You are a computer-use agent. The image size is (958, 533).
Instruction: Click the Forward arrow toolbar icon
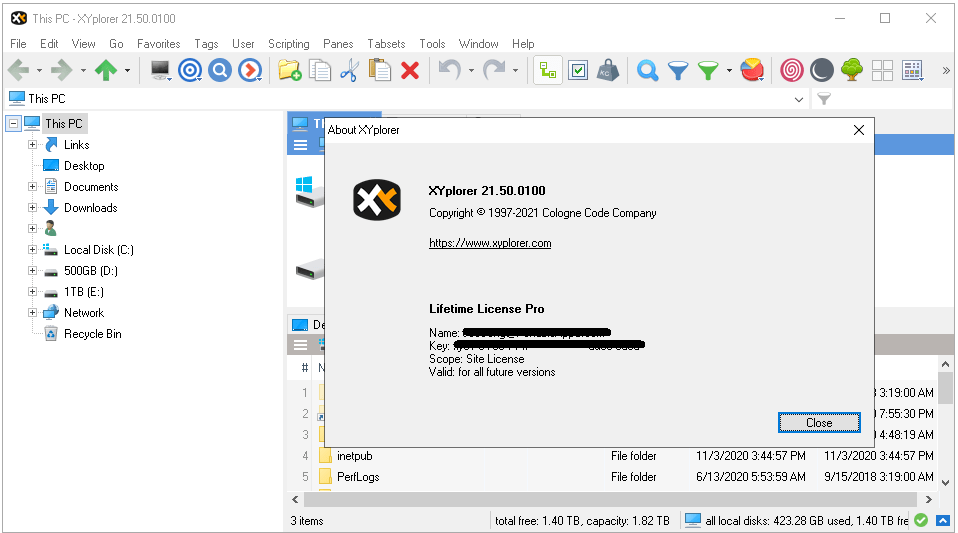tap(61, 70)
